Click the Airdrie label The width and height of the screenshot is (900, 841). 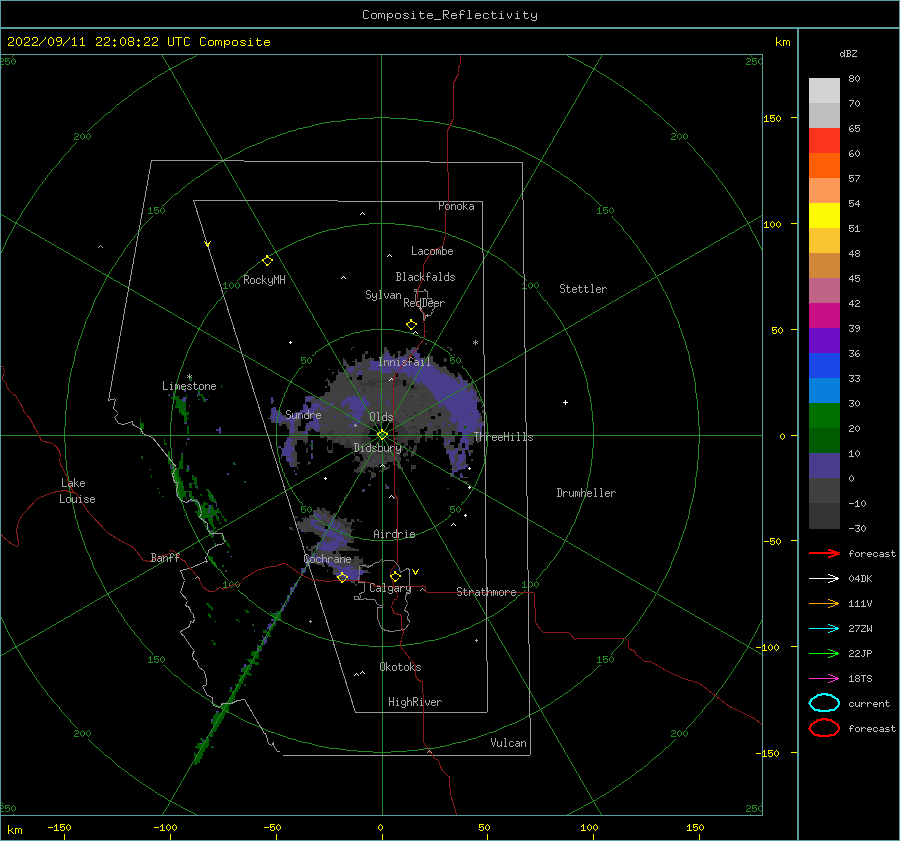point(394,534)
